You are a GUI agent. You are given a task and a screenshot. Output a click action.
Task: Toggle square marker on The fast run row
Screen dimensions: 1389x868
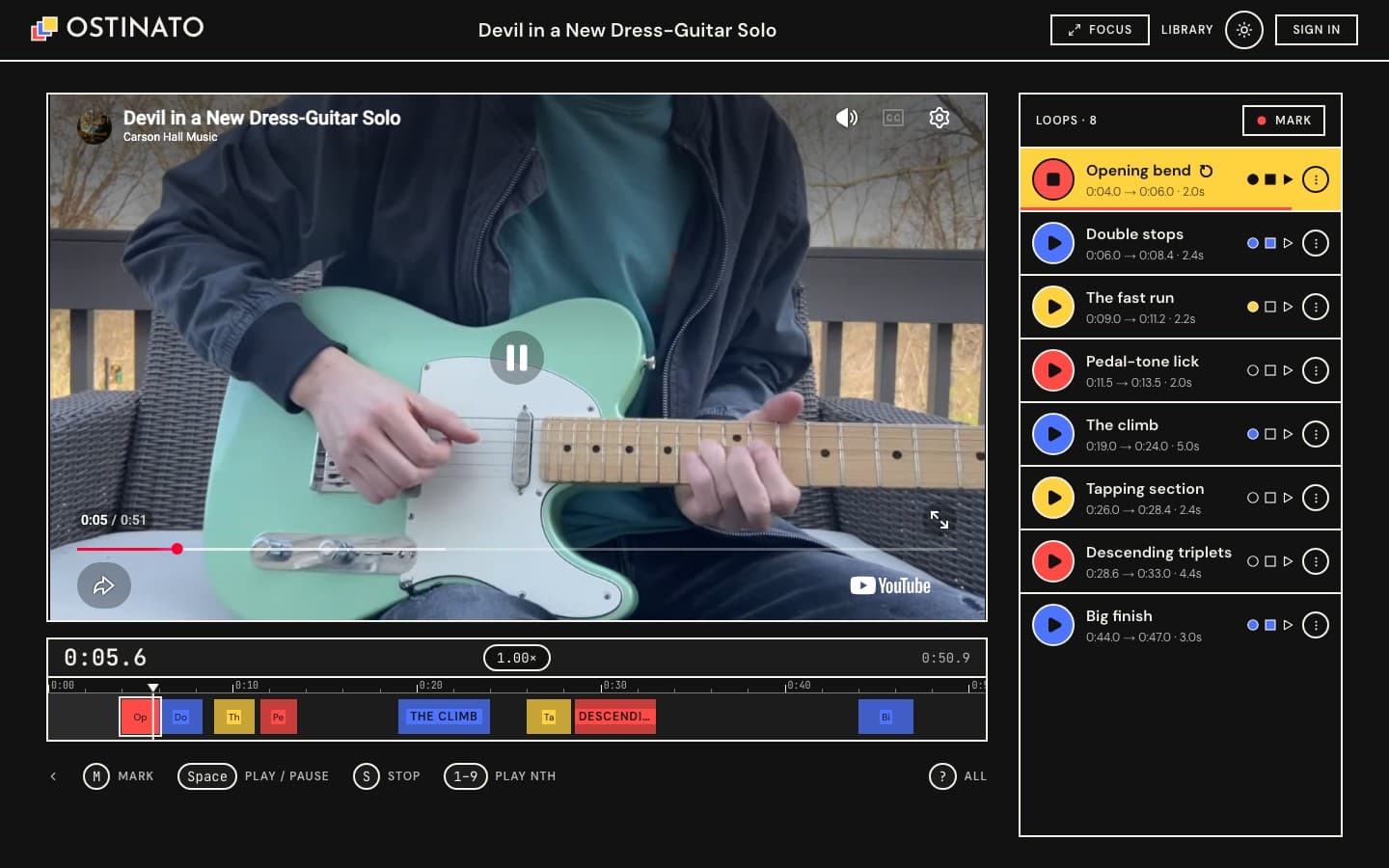click(1270, 307)
